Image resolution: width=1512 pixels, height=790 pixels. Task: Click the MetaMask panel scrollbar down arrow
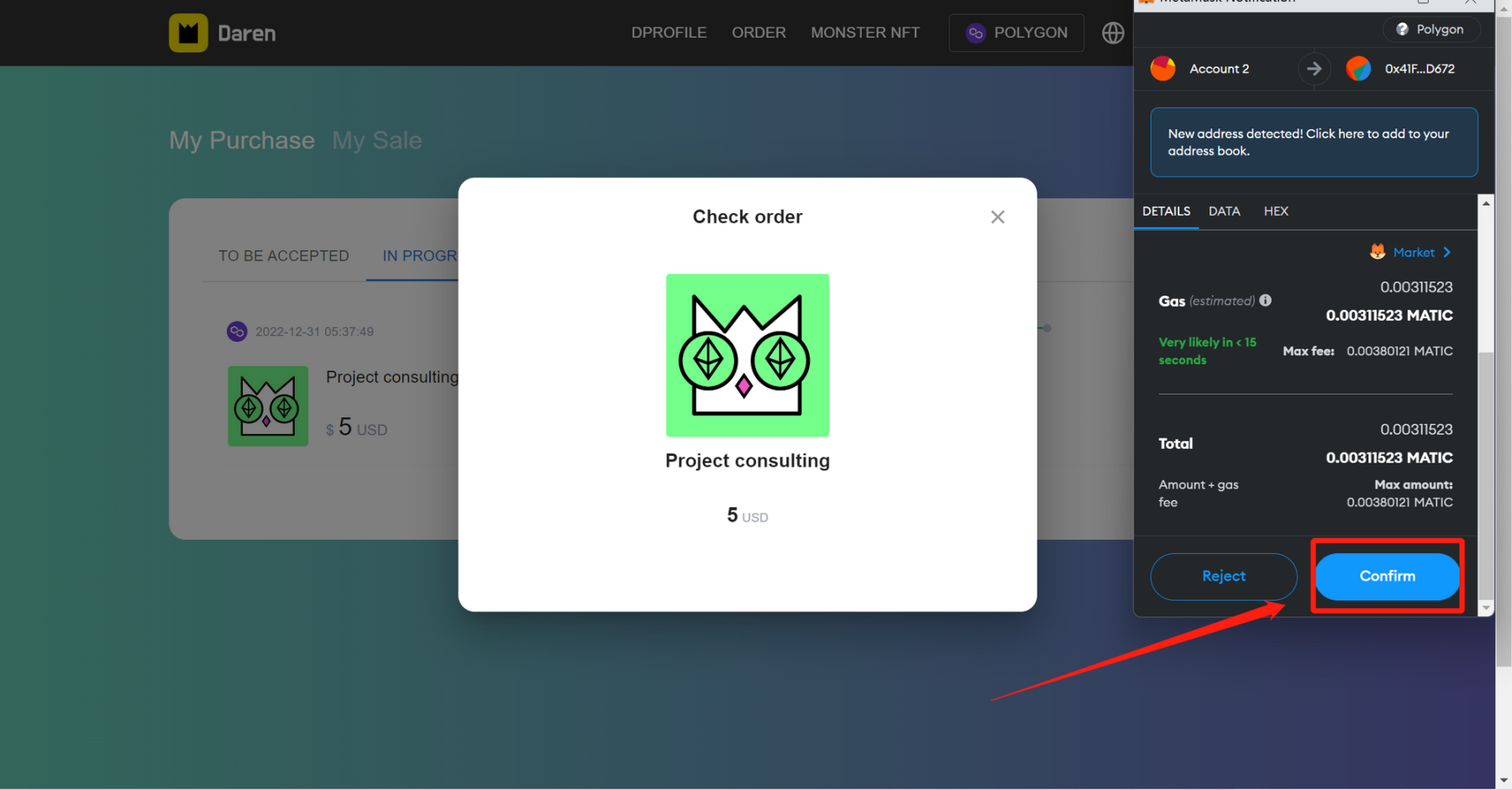tap(1486, 608)
